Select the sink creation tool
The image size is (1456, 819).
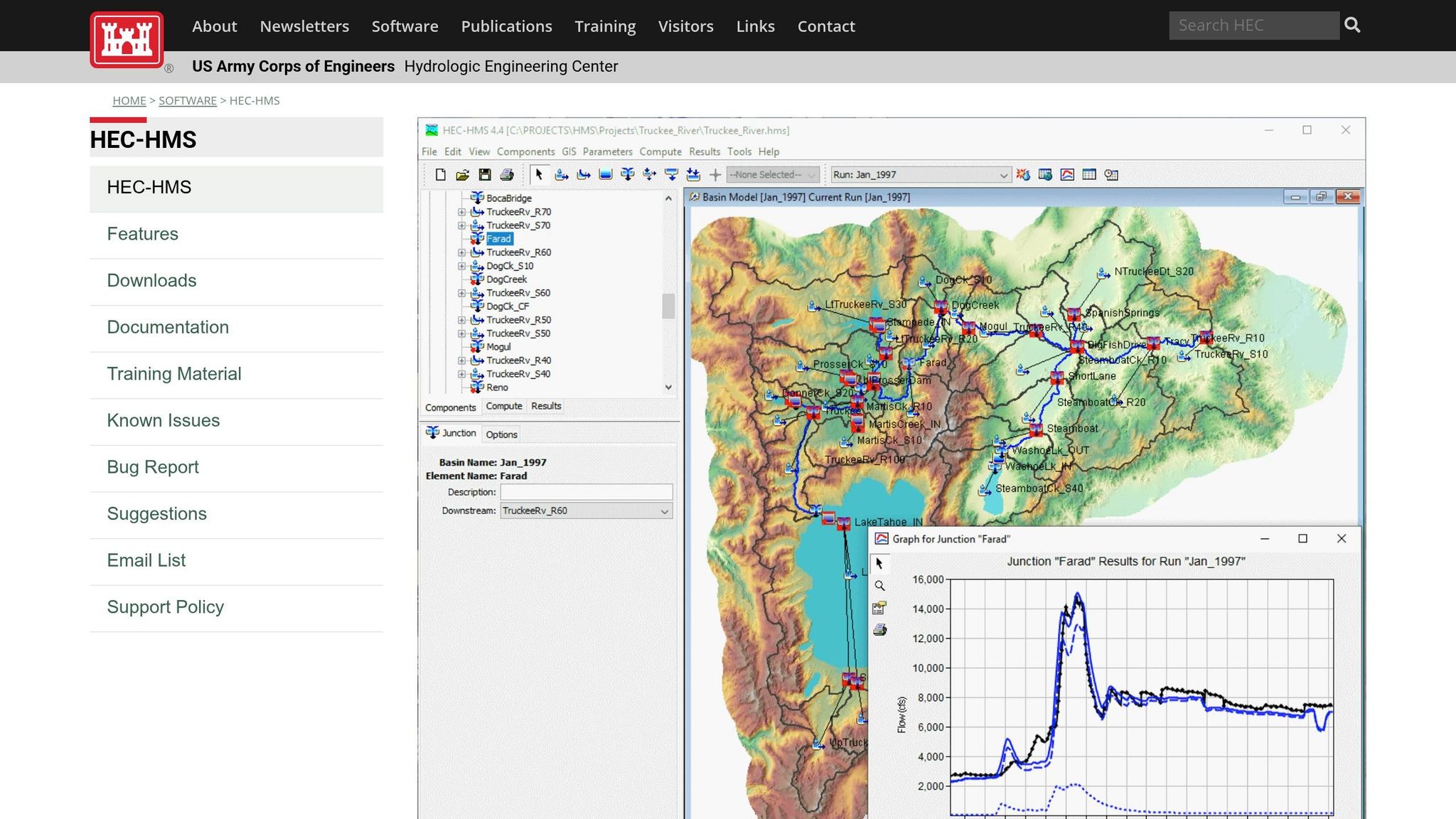click(694, 175)
